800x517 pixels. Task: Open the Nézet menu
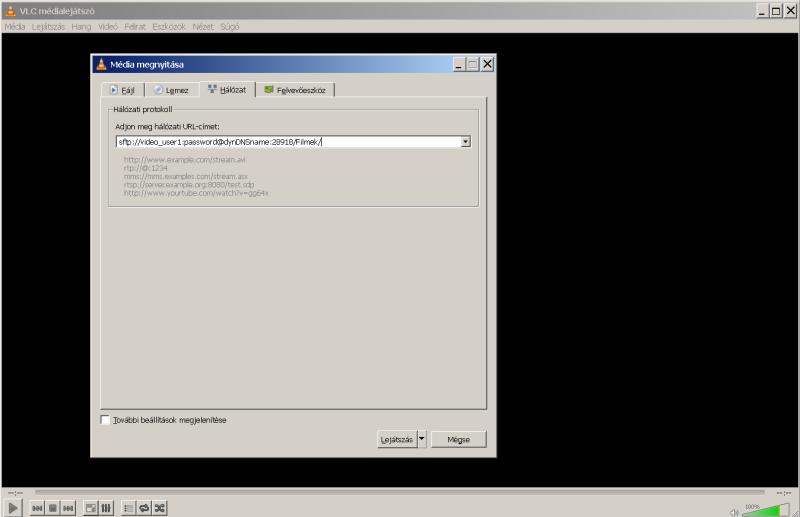pos(203,27)
